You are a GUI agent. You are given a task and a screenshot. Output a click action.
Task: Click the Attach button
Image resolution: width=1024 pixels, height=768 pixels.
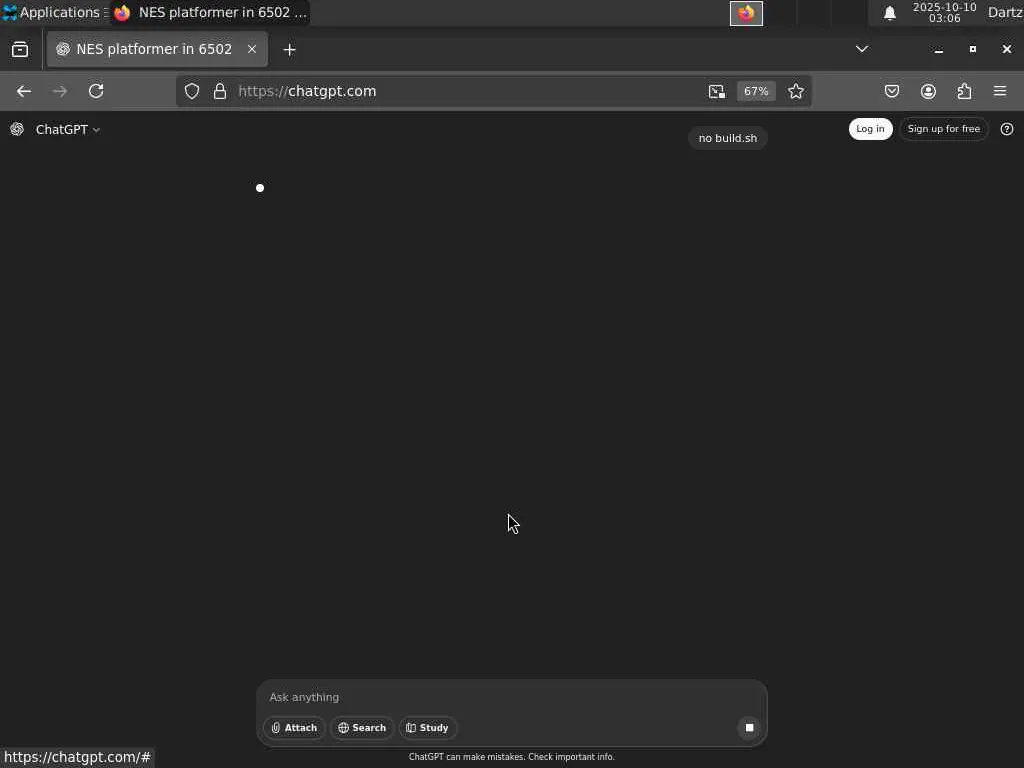tap(295, 728)
